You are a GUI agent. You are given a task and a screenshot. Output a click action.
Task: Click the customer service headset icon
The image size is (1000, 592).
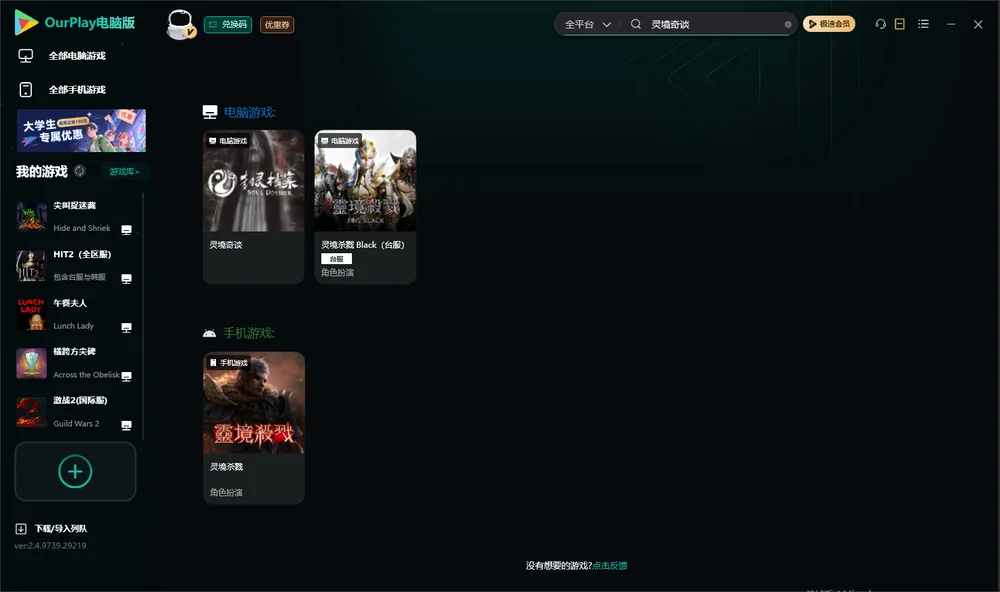pyautogui.click(x=880, y=24)
